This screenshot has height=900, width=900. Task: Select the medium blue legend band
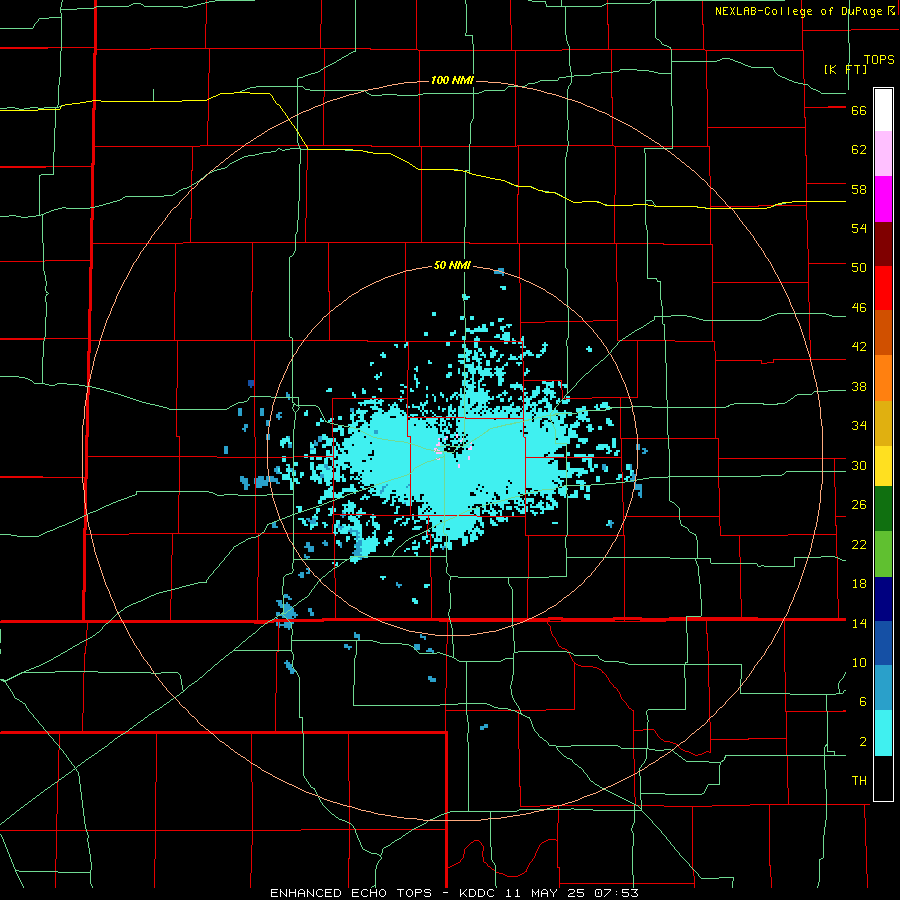[x=883, y=643]
